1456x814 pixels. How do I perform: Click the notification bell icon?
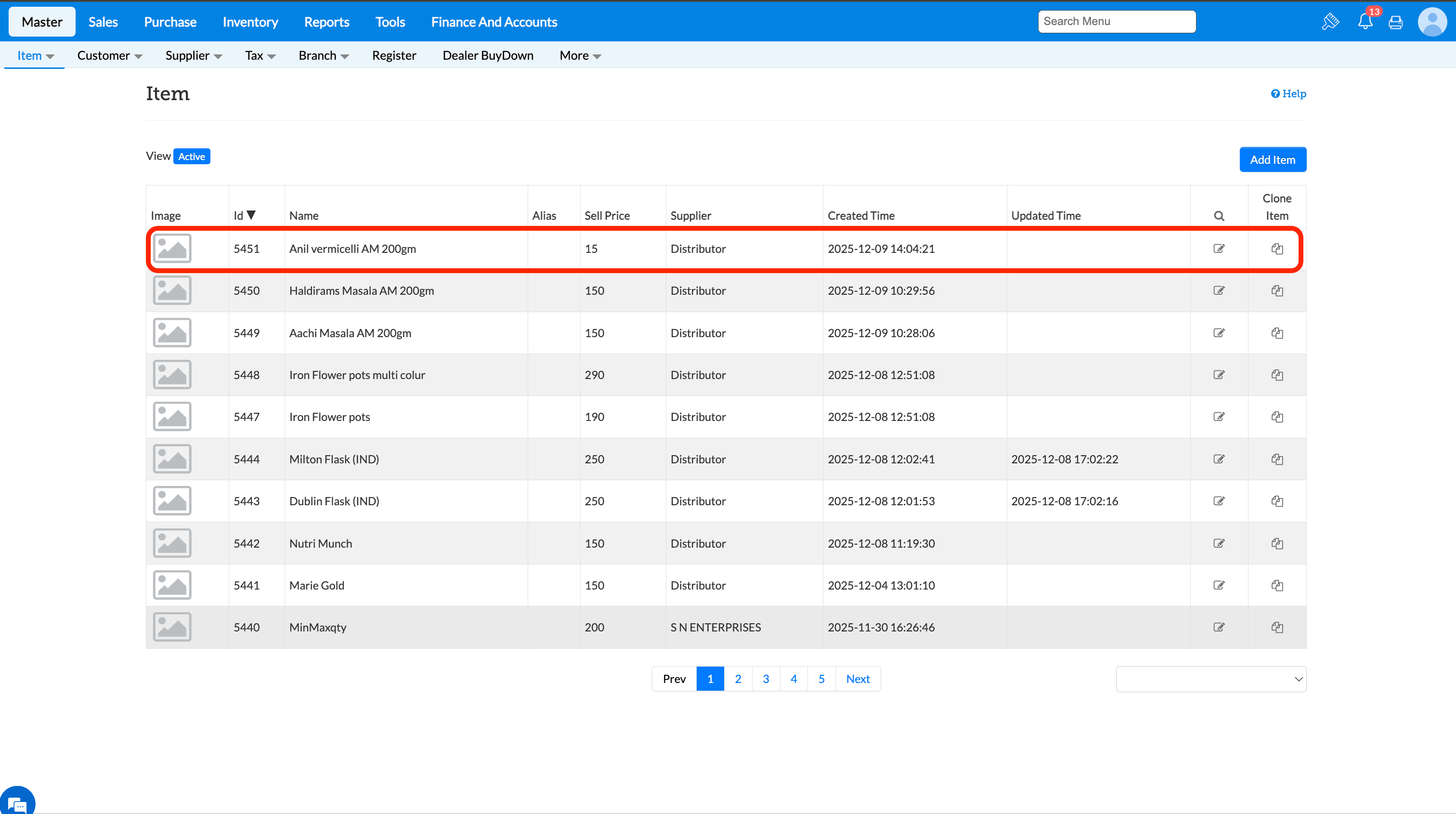pyautogui.click(x=1365, y=22)
